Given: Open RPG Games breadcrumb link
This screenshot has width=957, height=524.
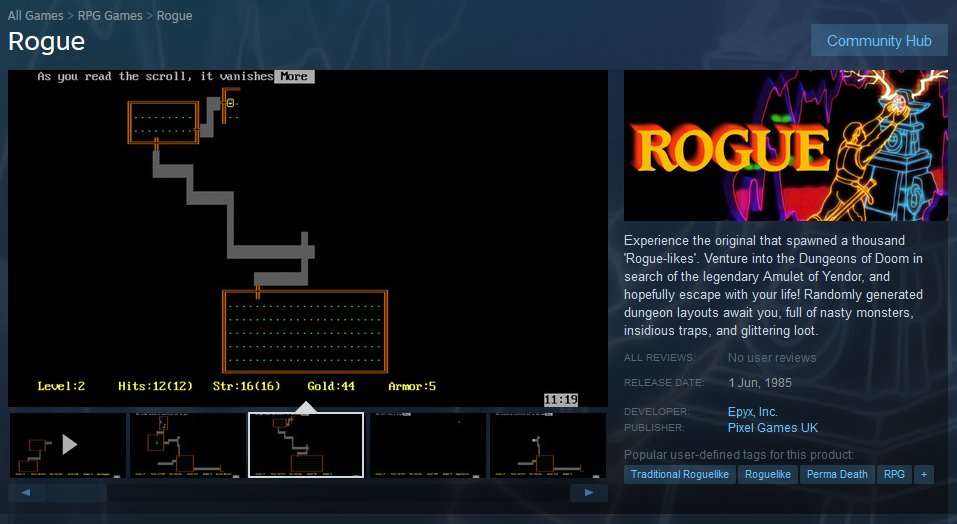Looking at the screenshot, I should (110, 16).
